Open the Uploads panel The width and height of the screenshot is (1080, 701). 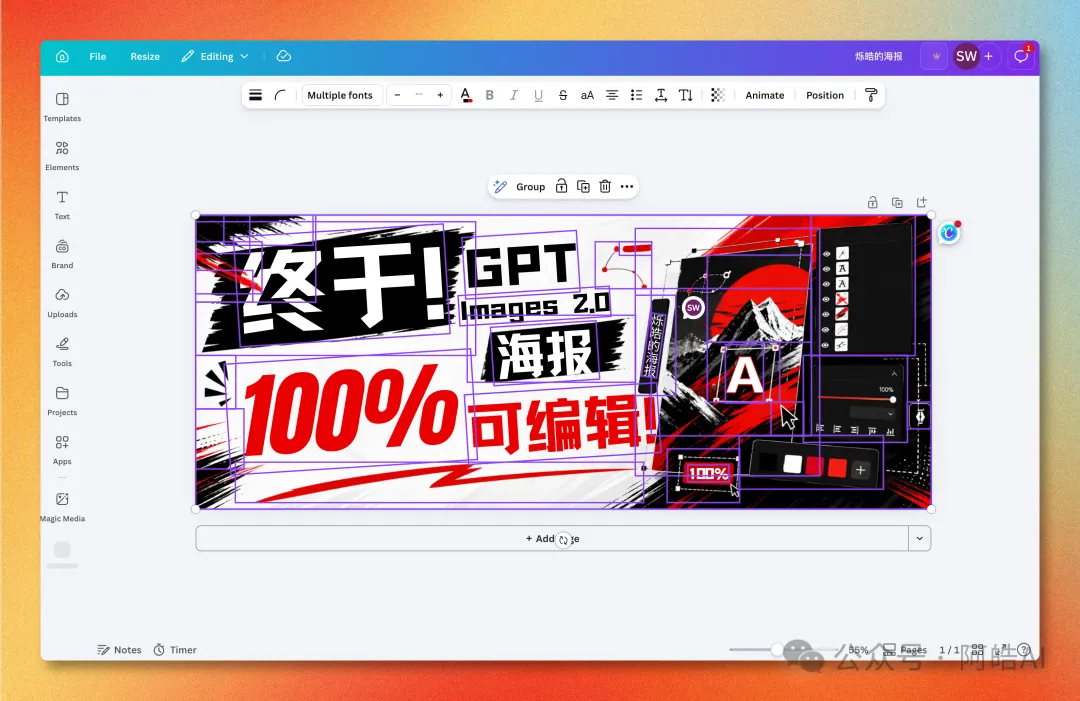pyautogui.click(x=62, y=303)
